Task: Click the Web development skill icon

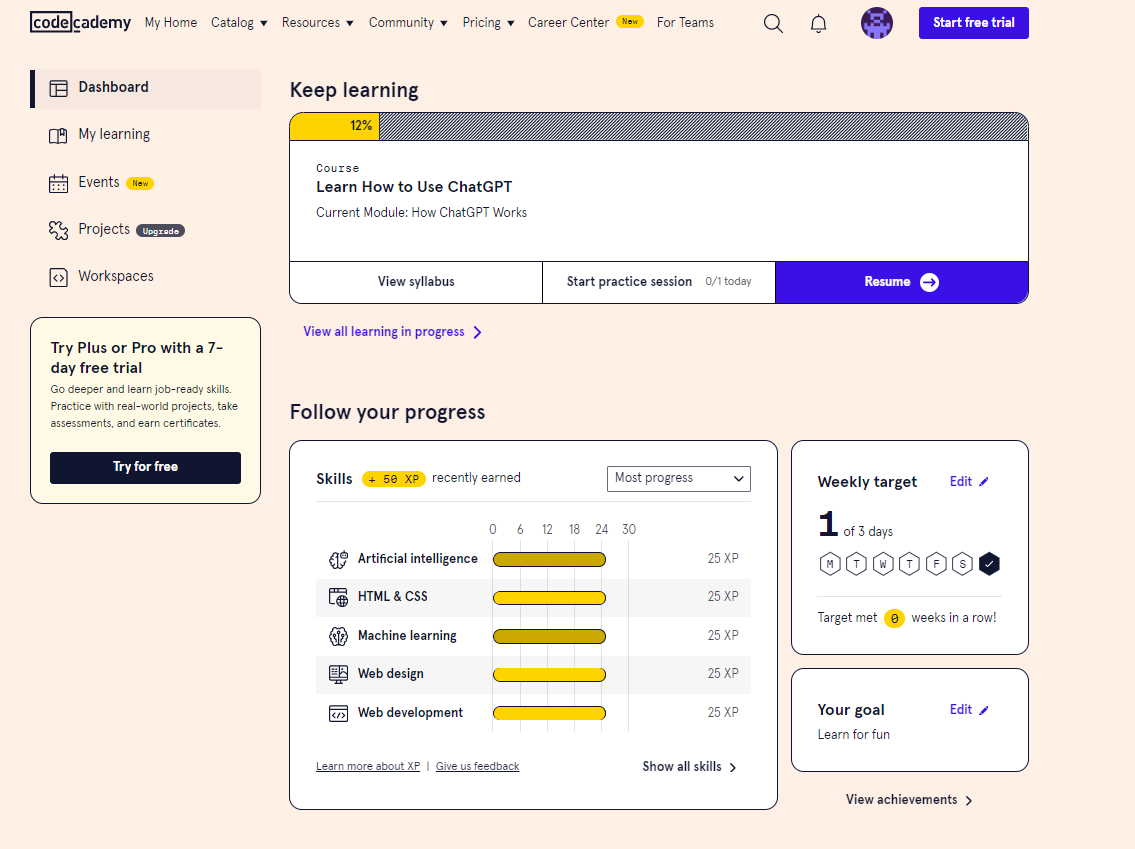Action: pos(338,714)
